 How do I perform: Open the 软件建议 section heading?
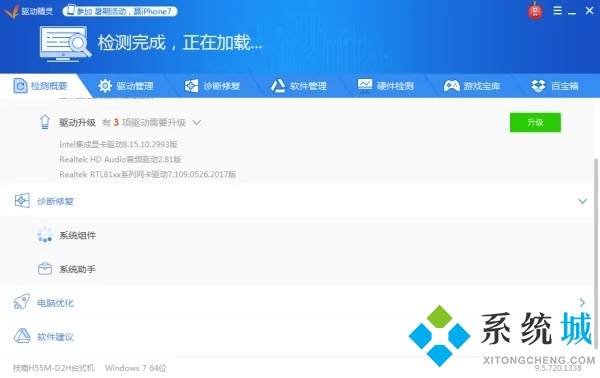(55, 337)
